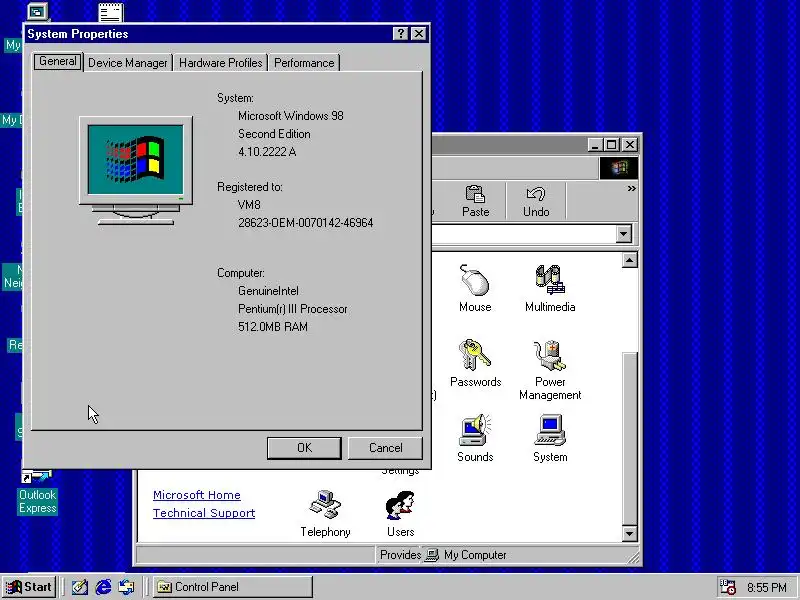
Task: Click the Pentium(r) III Processor text
Action: [x=292, y=309]
